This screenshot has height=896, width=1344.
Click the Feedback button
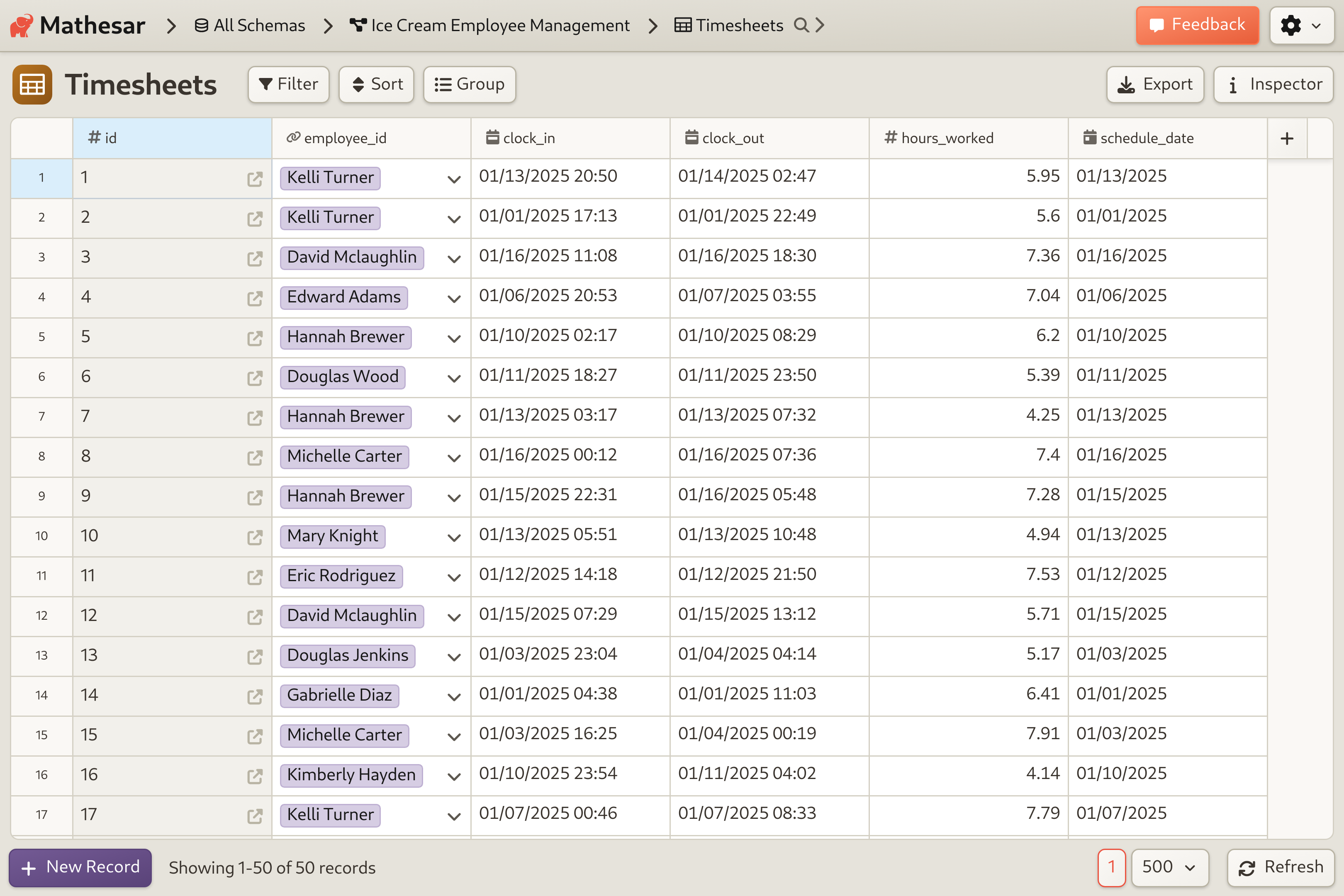[x=1197, y=25]
